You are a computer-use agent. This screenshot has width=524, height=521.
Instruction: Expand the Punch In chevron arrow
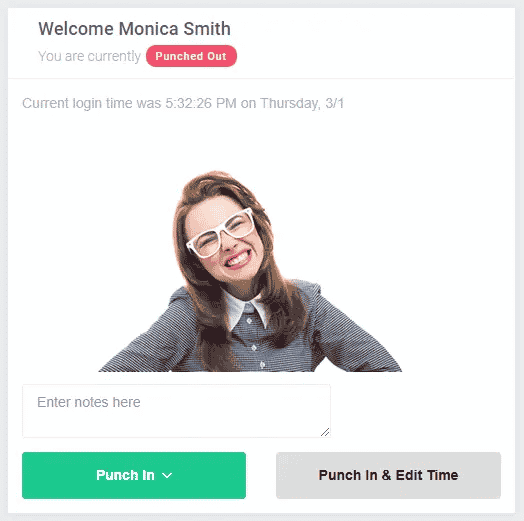point(167,476)
